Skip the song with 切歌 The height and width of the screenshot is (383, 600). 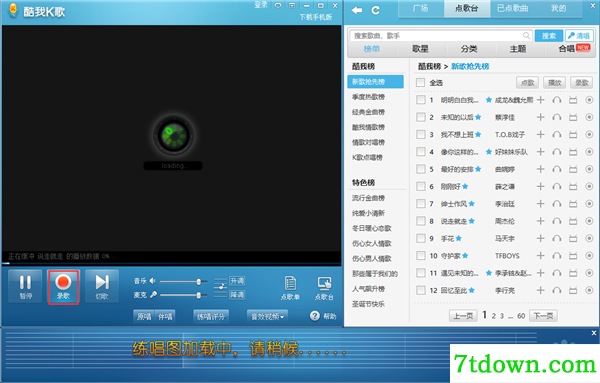click(102, 286)
